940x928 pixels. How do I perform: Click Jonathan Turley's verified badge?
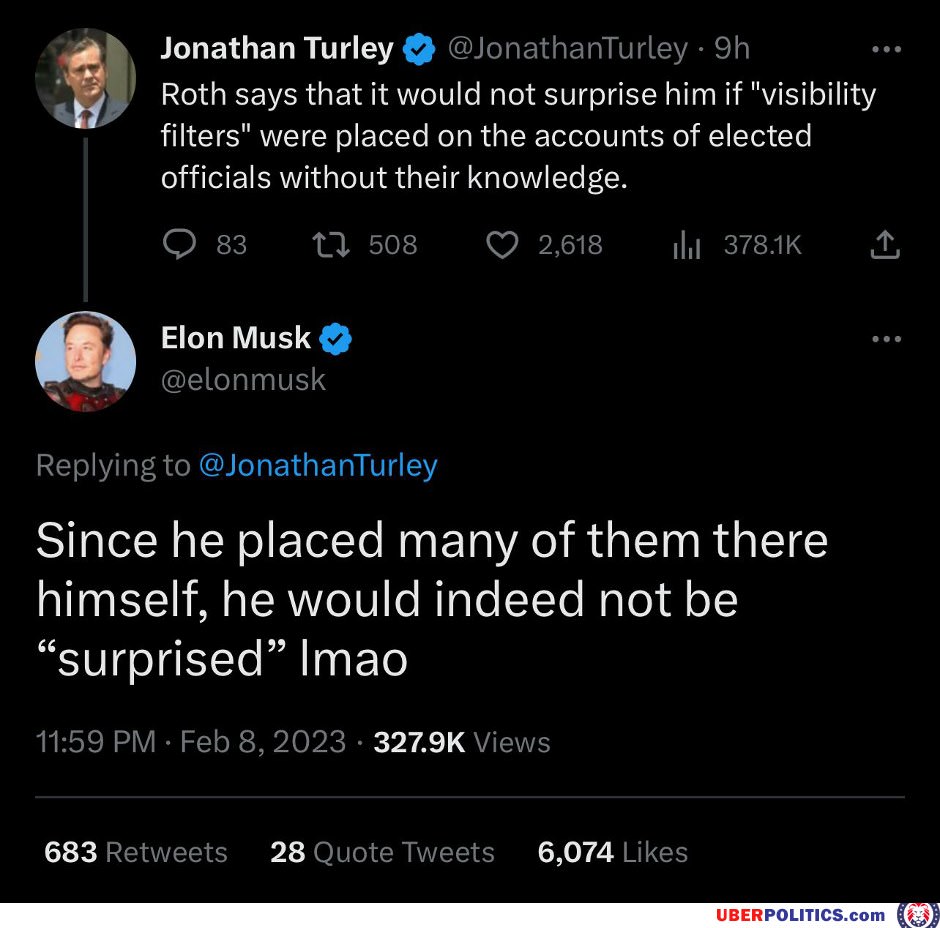click(417, 49)
